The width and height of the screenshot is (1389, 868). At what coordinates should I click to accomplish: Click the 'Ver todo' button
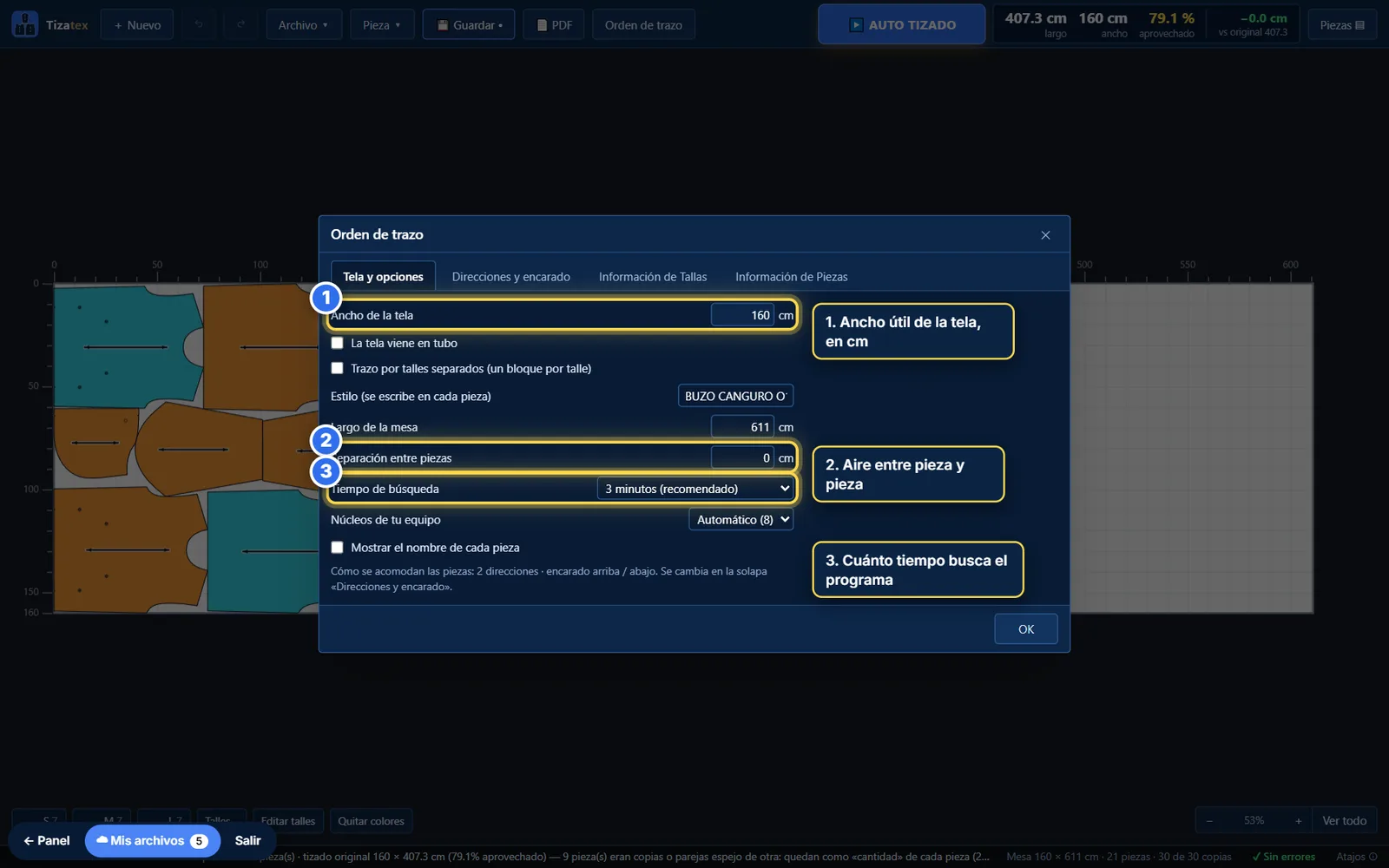tap(1344, 821)
